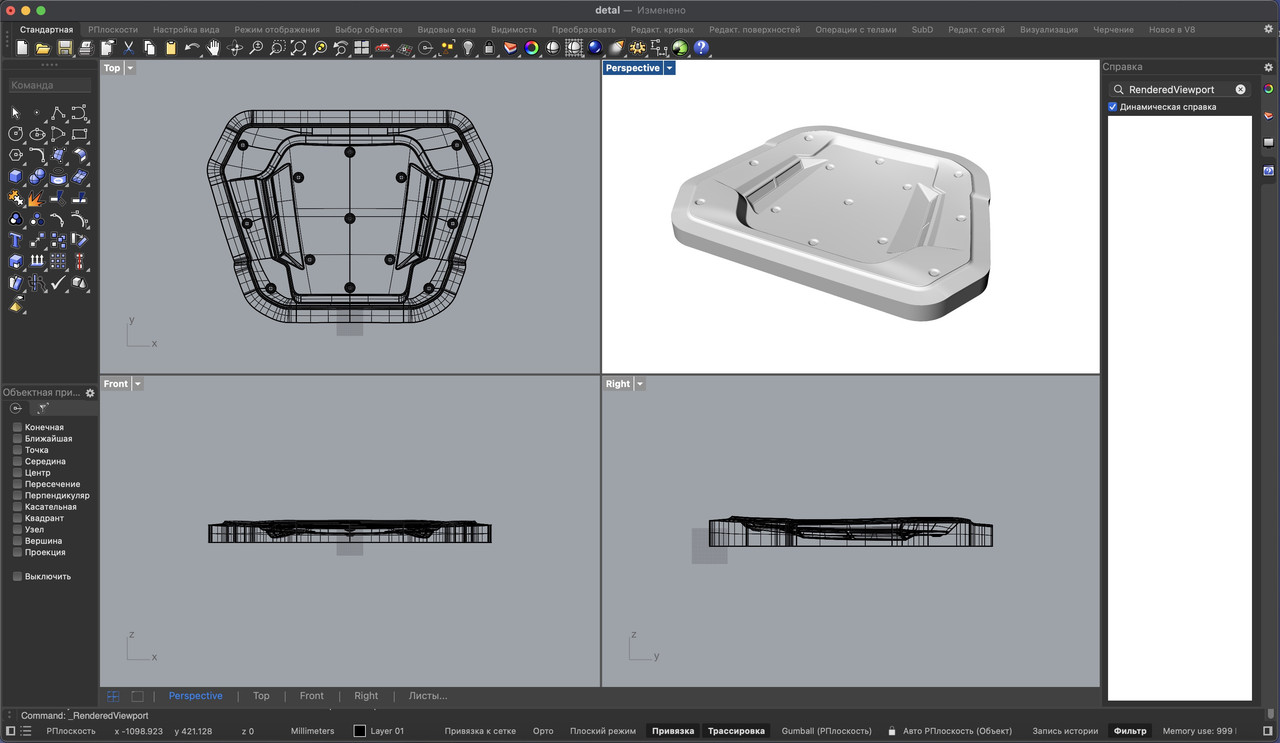
Task: Open Справка panel gear menu
Action: pos(1269,67)
